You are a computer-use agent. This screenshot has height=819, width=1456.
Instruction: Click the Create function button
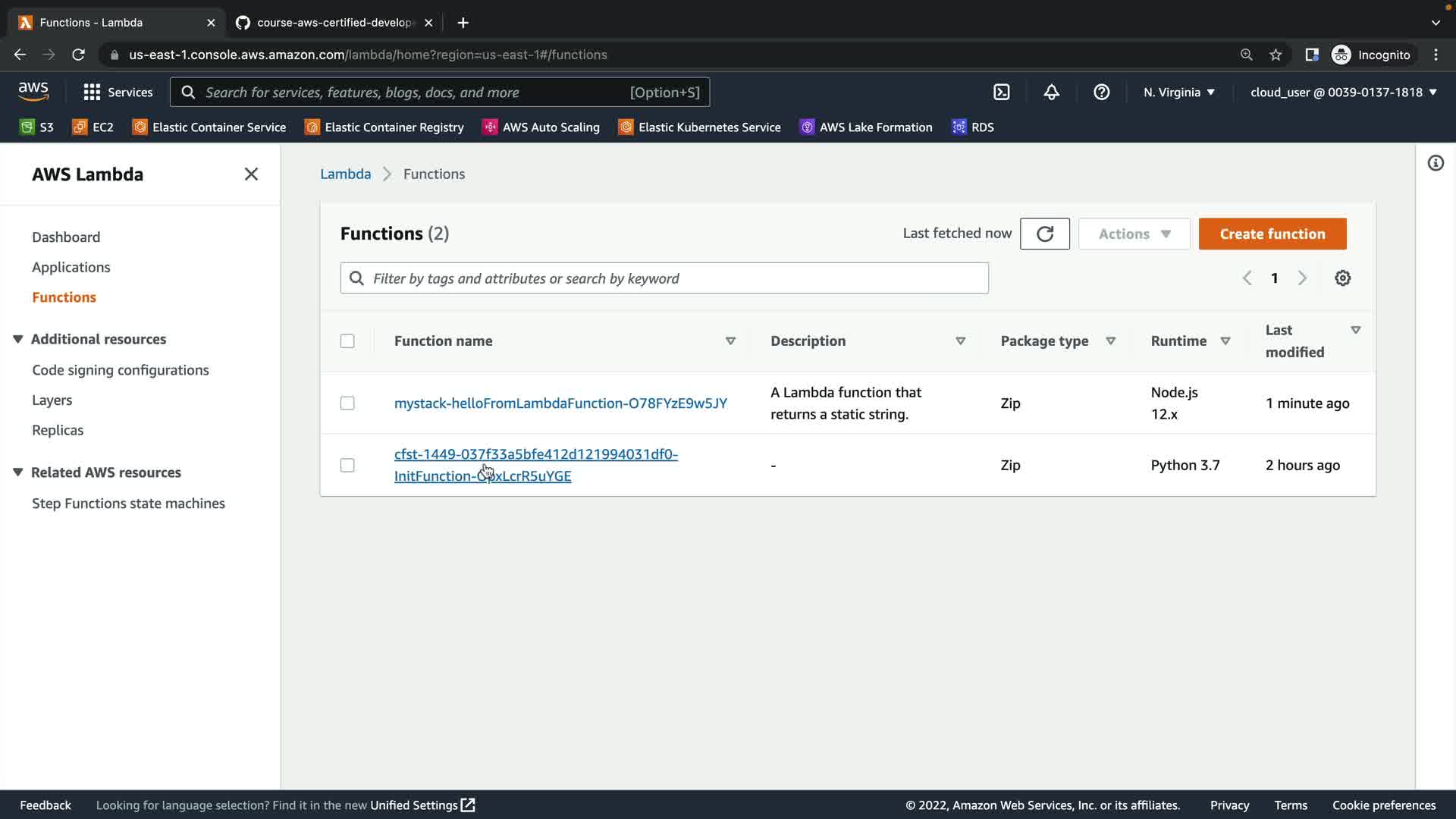click(x=1272, y=234)
